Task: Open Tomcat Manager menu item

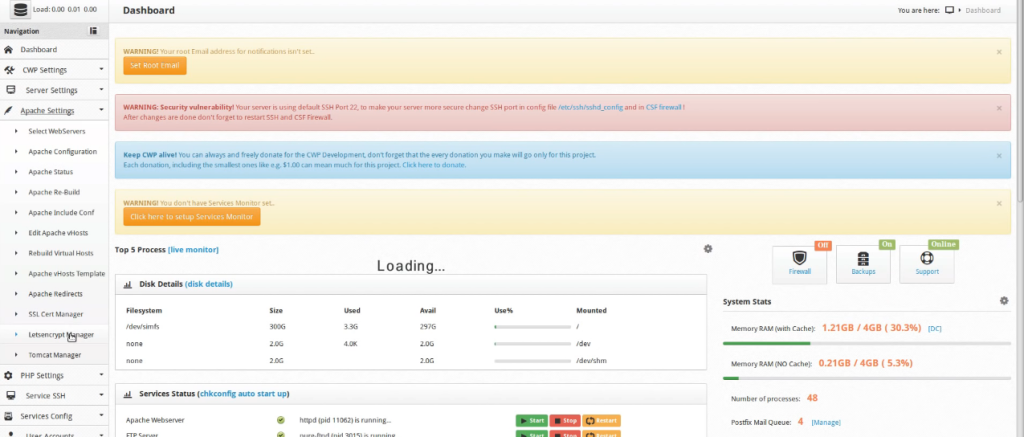Action: click(x=55, y=355)
